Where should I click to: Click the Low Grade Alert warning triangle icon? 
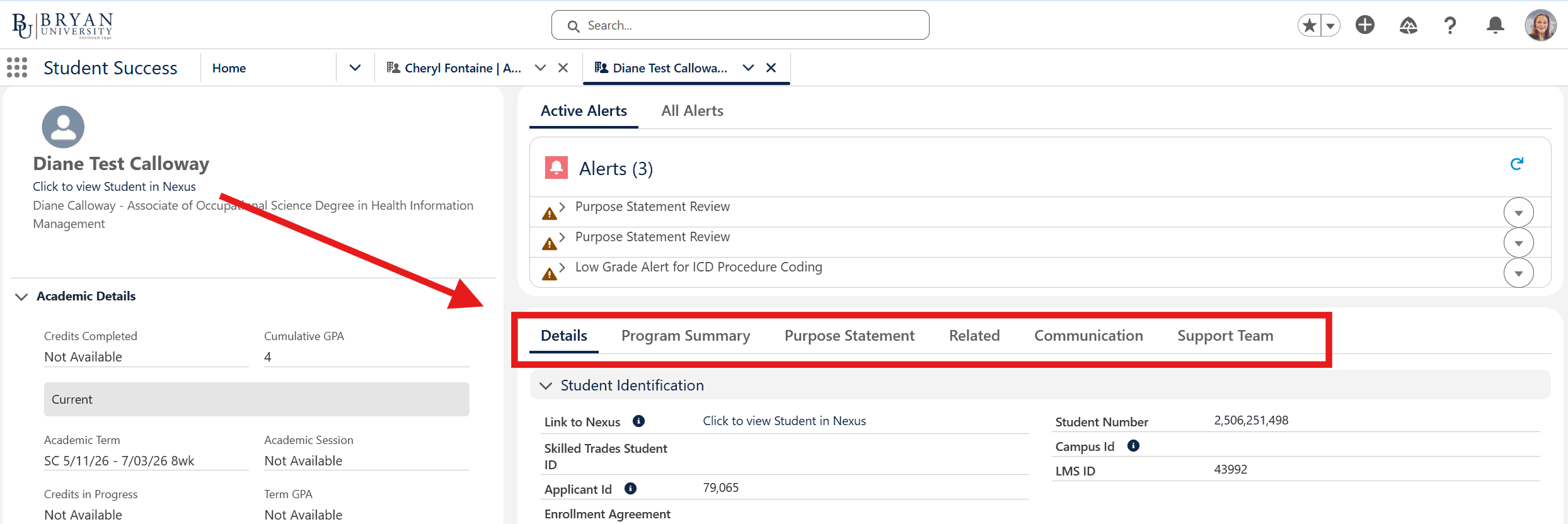550,274
